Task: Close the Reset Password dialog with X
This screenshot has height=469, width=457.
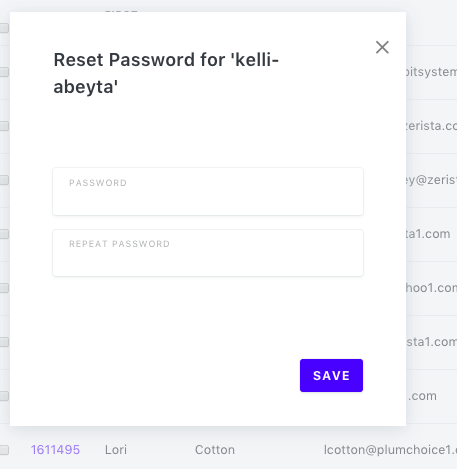Action: (382, 47)
